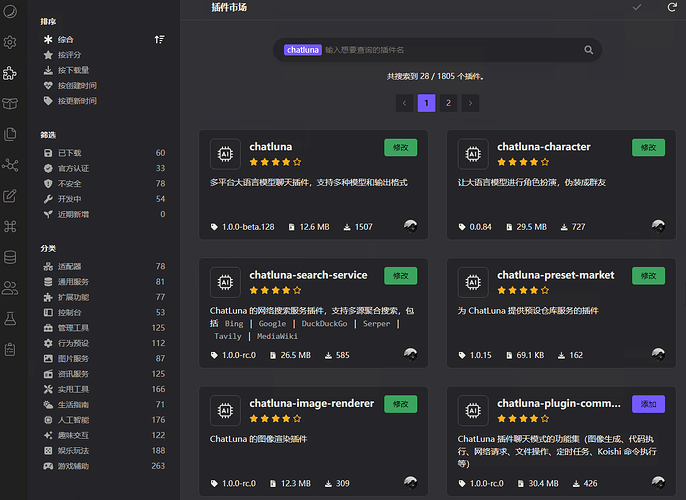Click 修改 button on chatluna-character card
This screenshot has width=686, height=500.
point(648,147)
